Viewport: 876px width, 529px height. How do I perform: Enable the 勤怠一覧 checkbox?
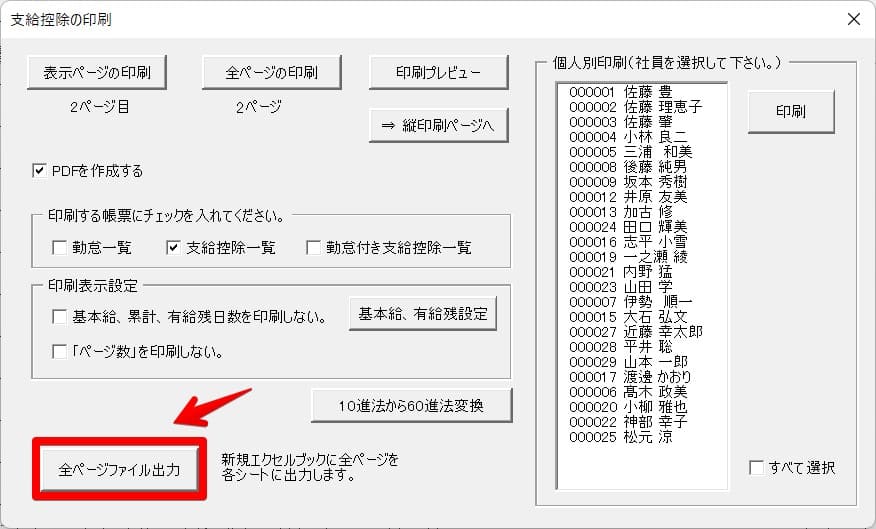click(x=58, y=247)
